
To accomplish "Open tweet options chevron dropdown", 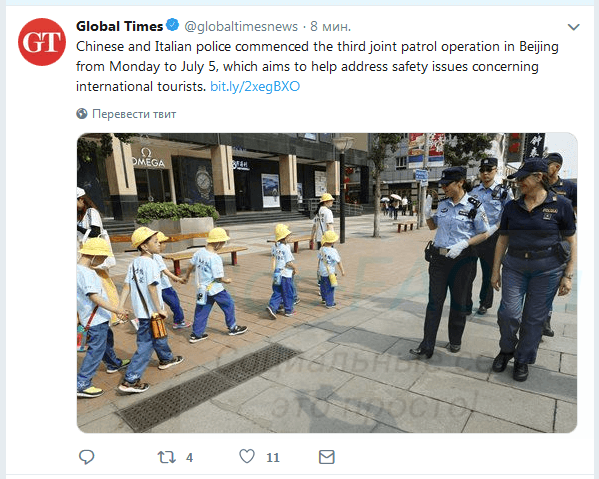I will (x=573, y=27).
